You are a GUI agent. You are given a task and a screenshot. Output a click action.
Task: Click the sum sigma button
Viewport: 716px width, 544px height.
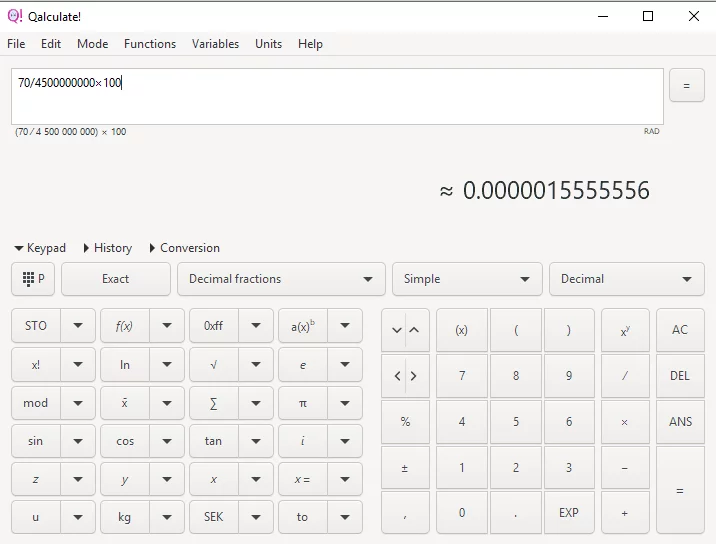coord(213,403)
